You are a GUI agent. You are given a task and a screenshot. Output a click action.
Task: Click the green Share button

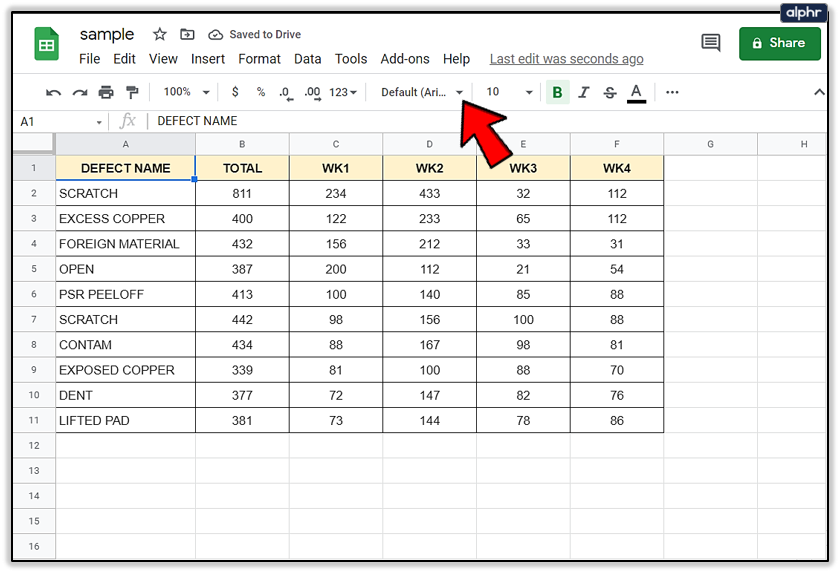tap(778, 43)
